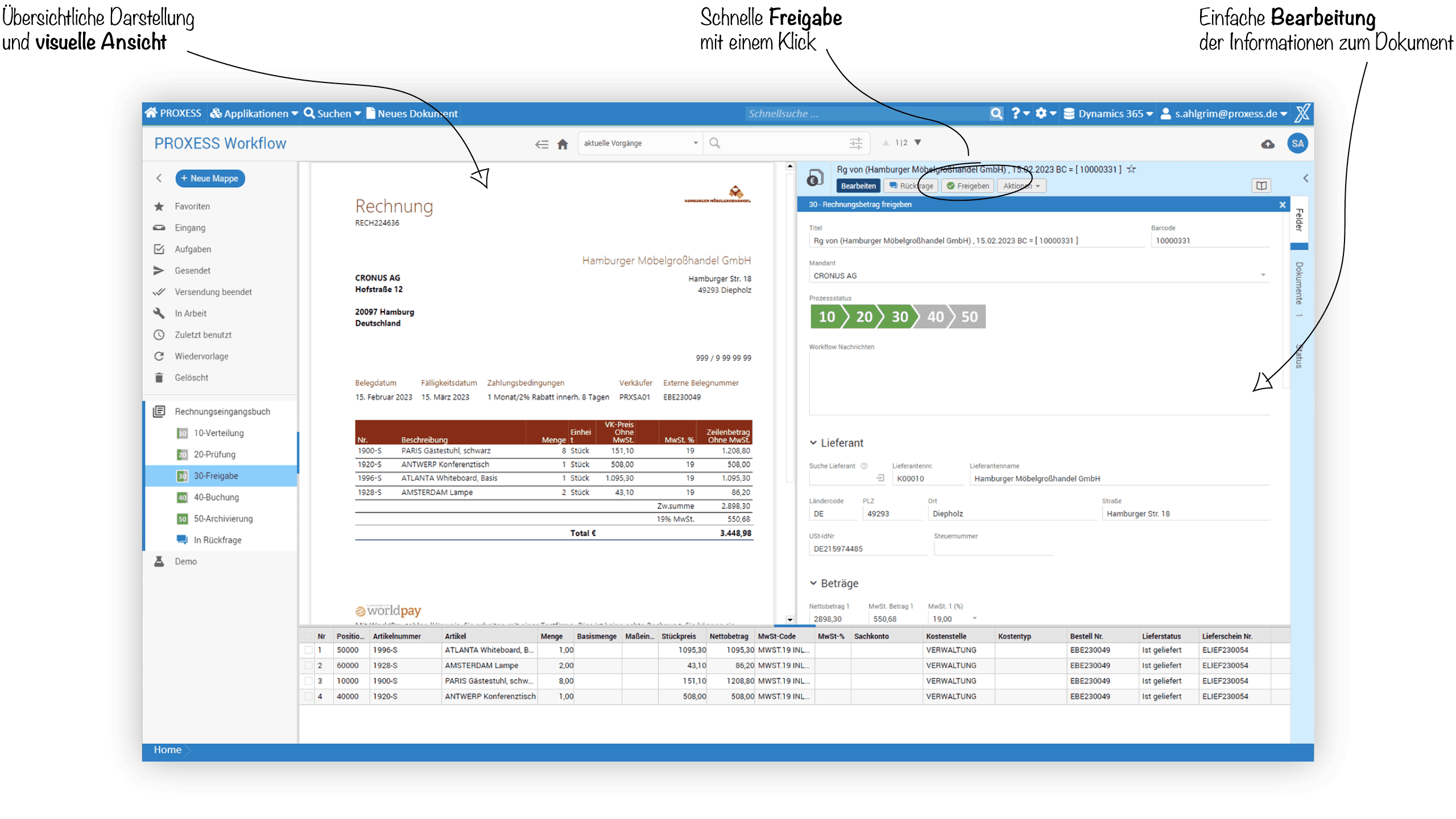1456x819 pixels.
Task: Switch to the Dokumente side tab
Action: 1299,283
